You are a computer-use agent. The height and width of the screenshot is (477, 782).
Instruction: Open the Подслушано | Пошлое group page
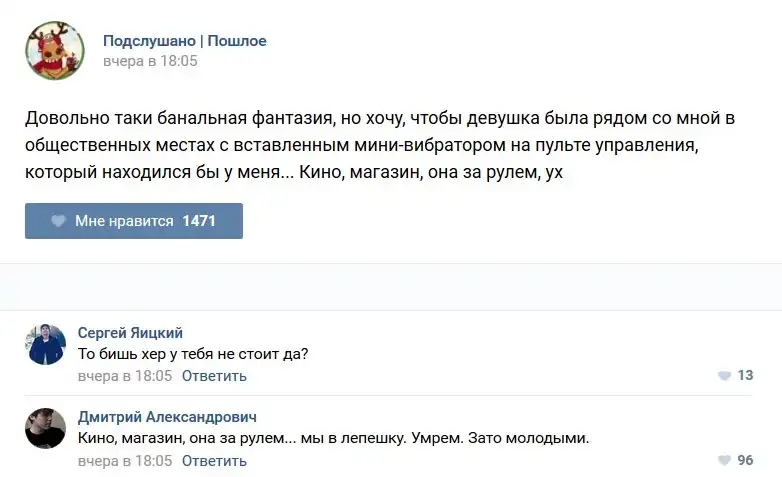coord(184,41)
